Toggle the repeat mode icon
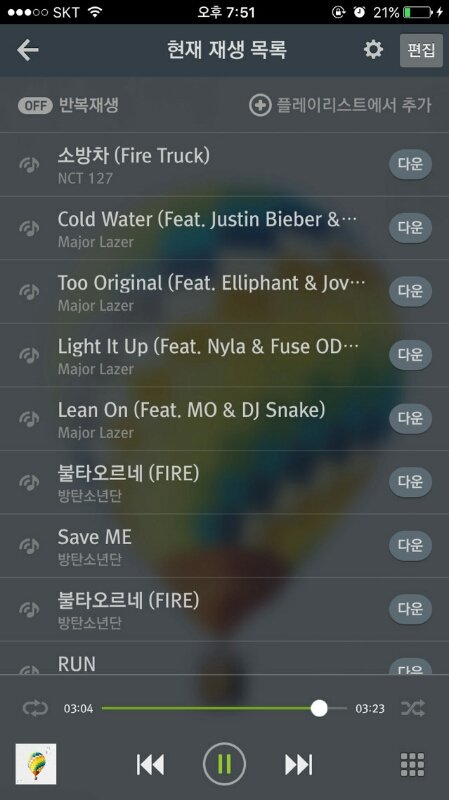This screenshot has width=449, height=800. click(35, 708)
